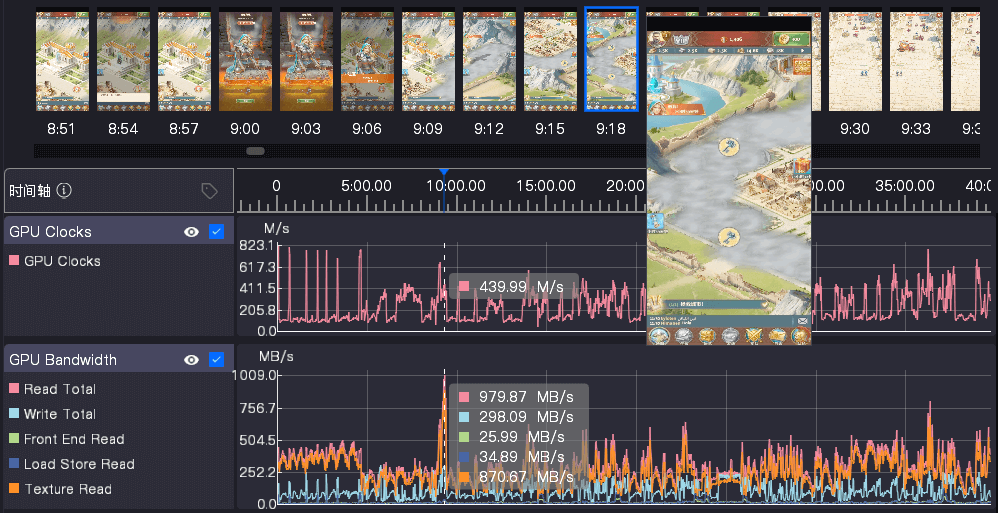Click the orange Texture Read legend swatch
This screenshot has height=513, width=998.
(x=14, y=488)
